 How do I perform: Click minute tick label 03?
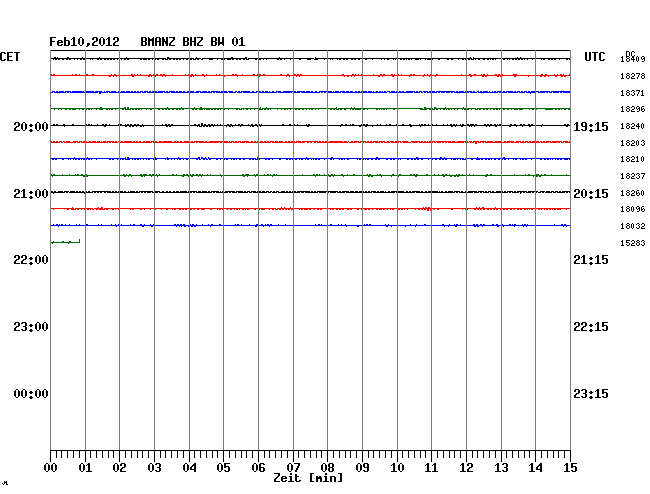tap(155, 468)
